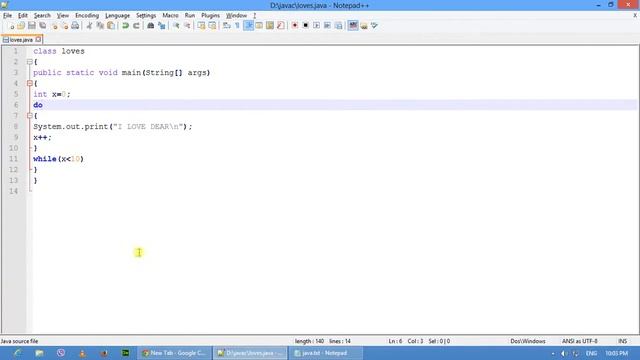640x360 pixels.
Task: Zoom in using the toolbar Zoom In icon
Action: click(176, 26)
